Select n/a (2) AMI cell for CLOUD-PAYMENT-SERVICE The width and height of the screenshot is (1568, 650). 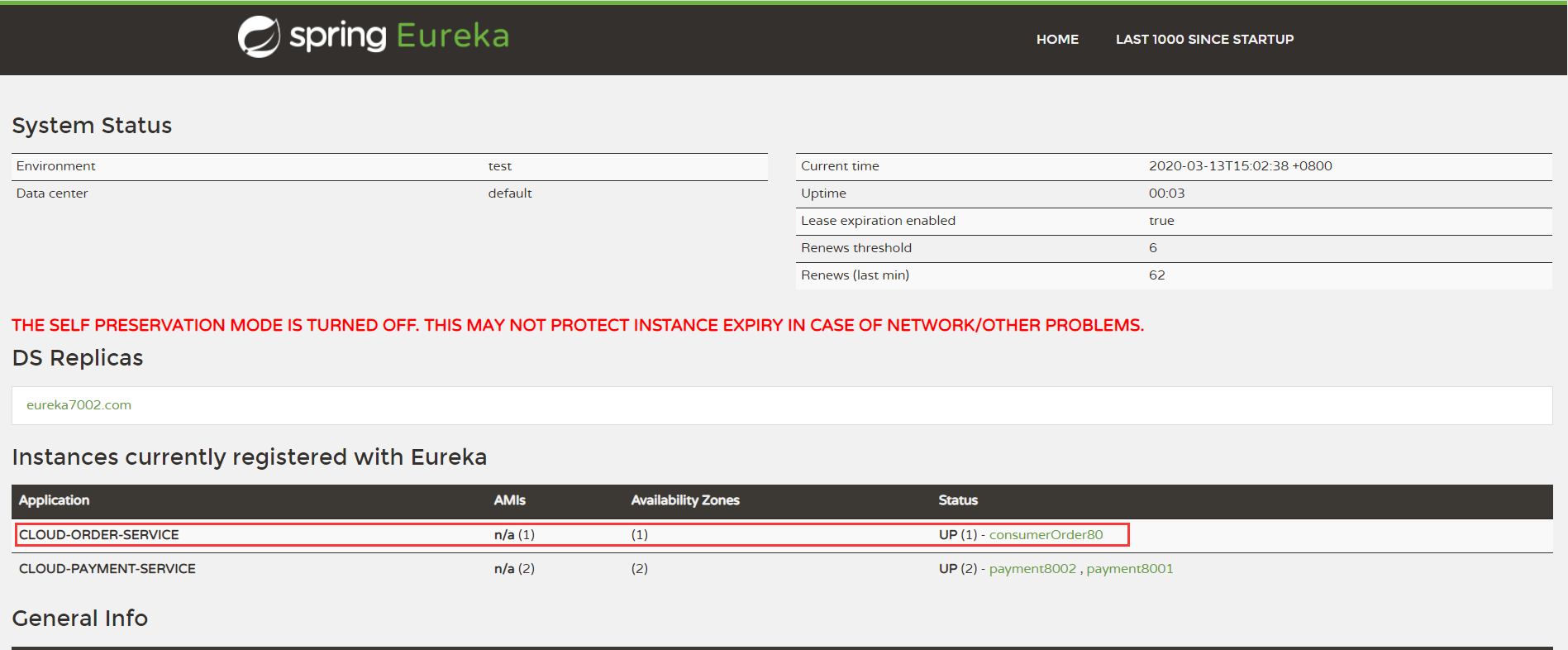coord(514,569)
